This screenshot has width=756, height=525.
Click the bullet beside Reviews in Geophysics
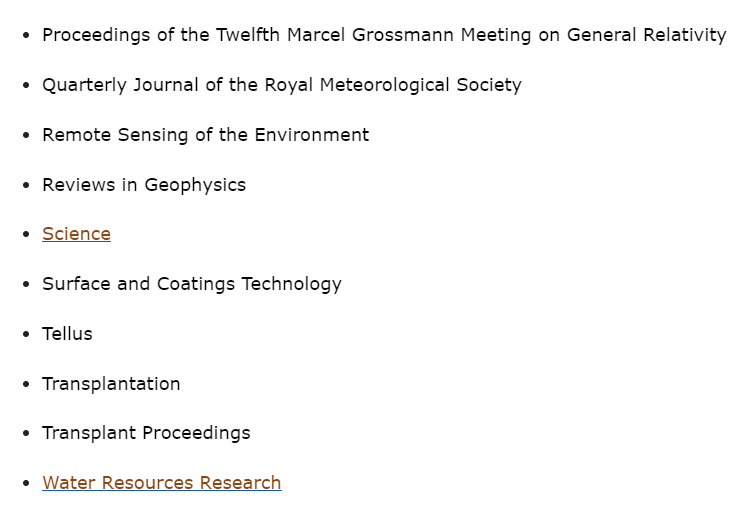coord(26,186)
